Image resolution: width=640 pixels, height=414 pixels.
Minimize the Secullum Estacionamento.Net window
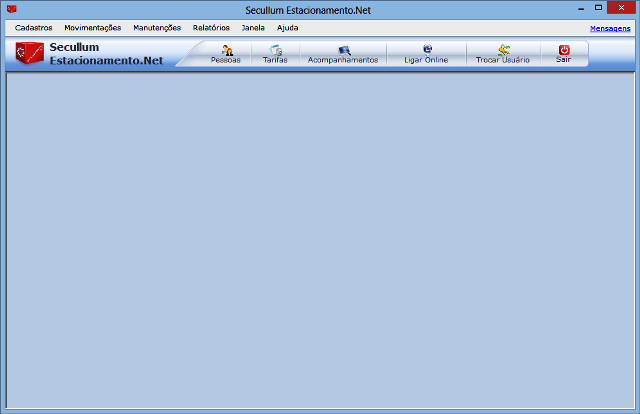[x=577, y=8]
